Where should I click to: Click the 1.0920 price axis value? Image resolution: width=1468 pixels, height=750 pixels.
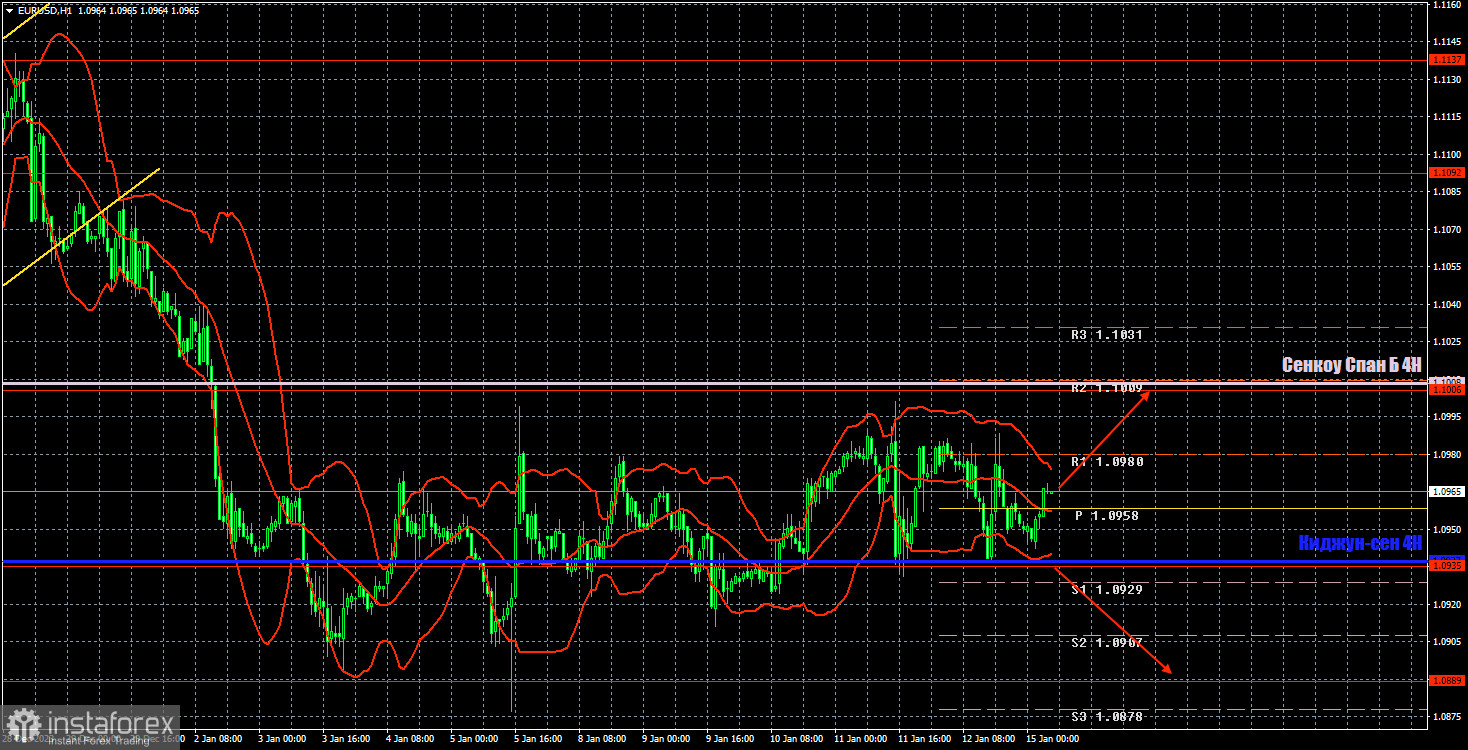(x=1447, y=605)
